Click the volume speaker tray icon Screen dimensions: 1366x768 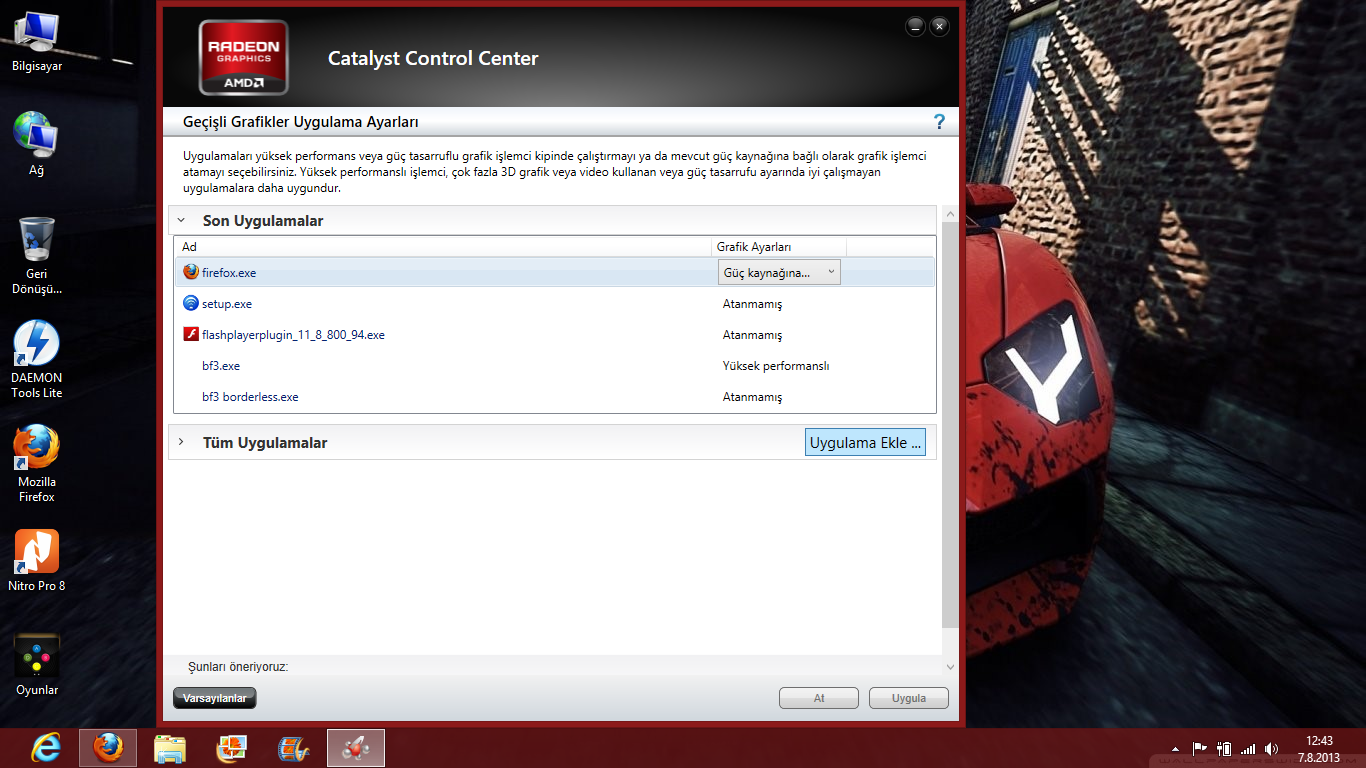pyautogui.click(x=1271, y=748)
